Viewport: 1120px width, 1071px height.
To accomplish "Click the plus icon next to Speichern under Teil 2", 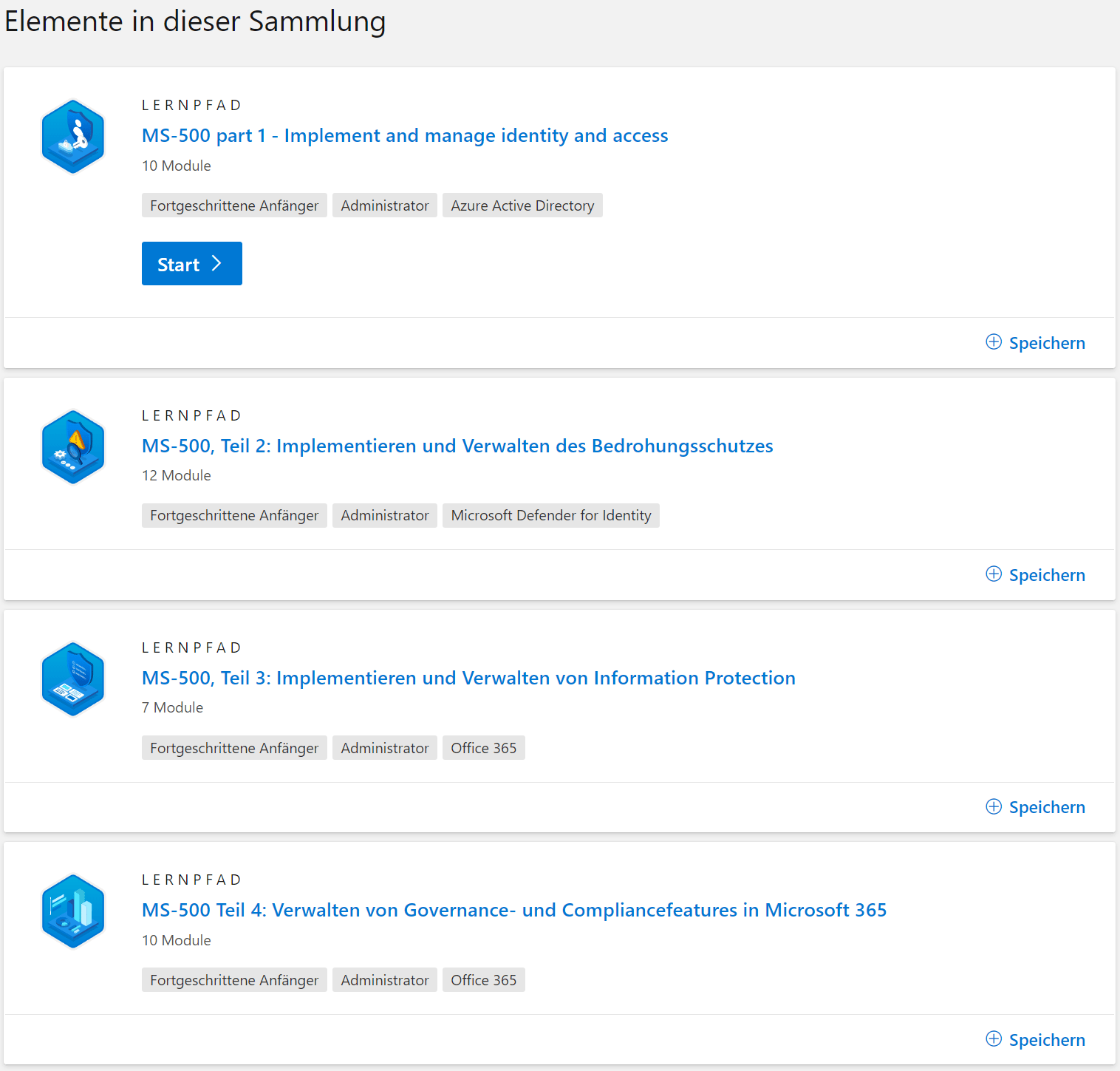I will tap(994, 574).
